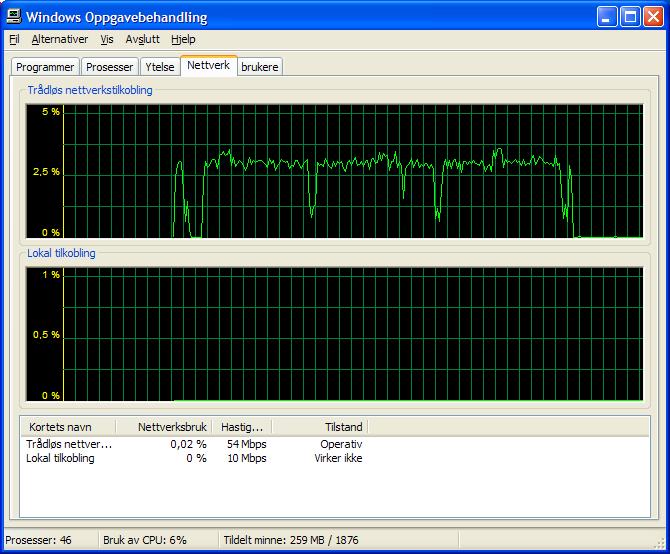Maximize the Task Manager window
This screenshot has width=670, height=554.
(x=630, y=17)
